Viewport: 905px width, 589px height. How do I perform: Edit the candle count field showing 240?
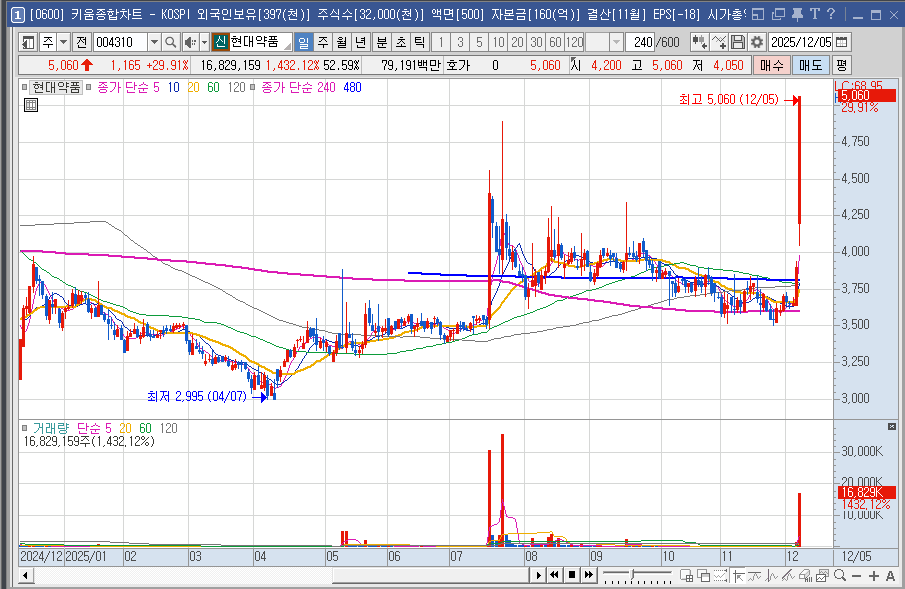pyautogui.click(x=641, y=42)
